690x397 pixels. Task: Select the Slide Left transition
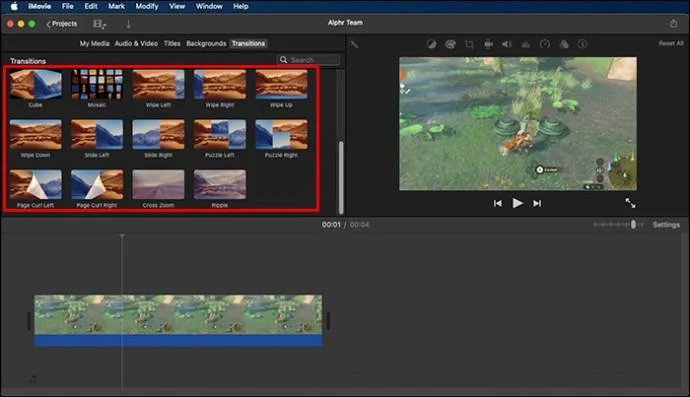click(x=97, y=135)
